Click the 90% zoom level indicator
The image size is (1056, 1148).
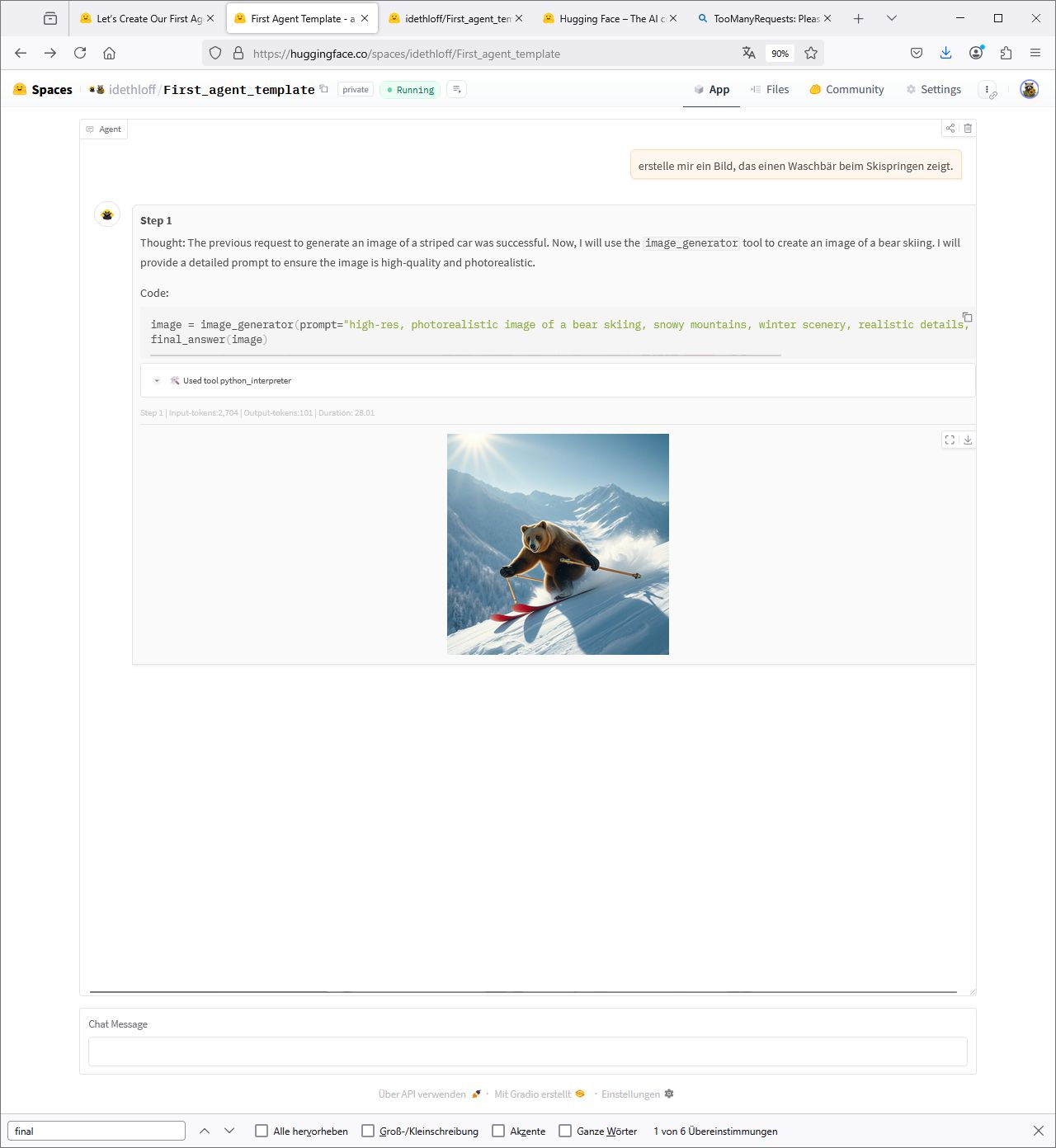pyautogui.click(x=780, y=54)
